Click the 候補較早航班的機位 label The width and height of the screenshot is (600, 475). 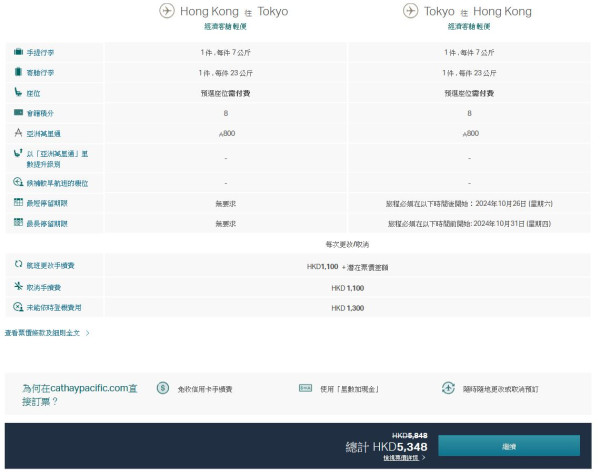[57, 183]
